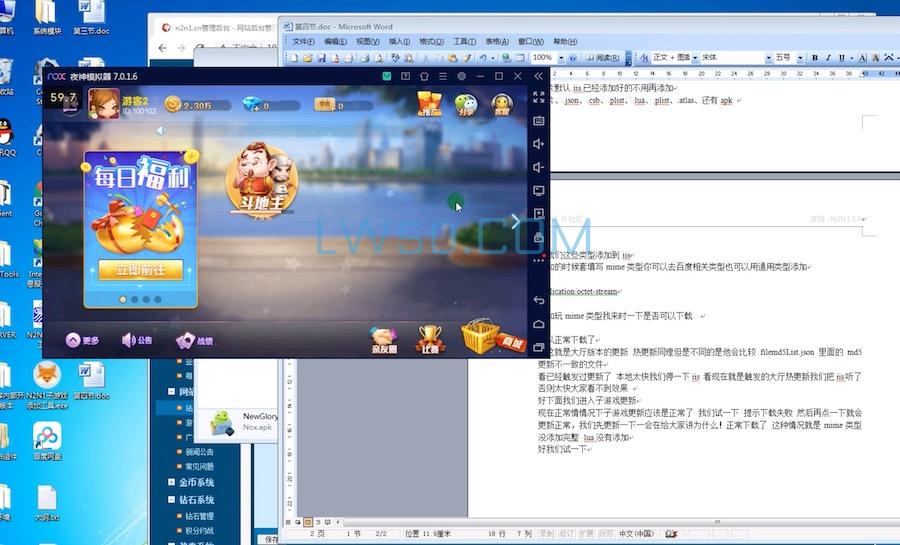Open Word style 正文 dropdown
Image resolution: width=900 pixels, height=545 pixels.
695,58
